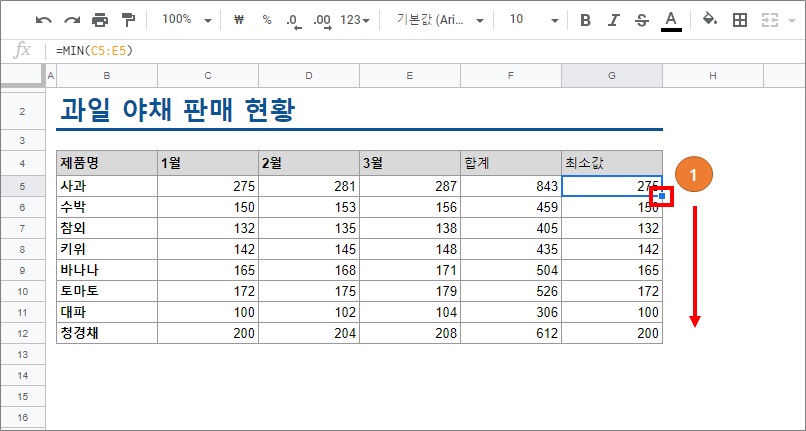Decrease decimal places

[x=294, y=21]
